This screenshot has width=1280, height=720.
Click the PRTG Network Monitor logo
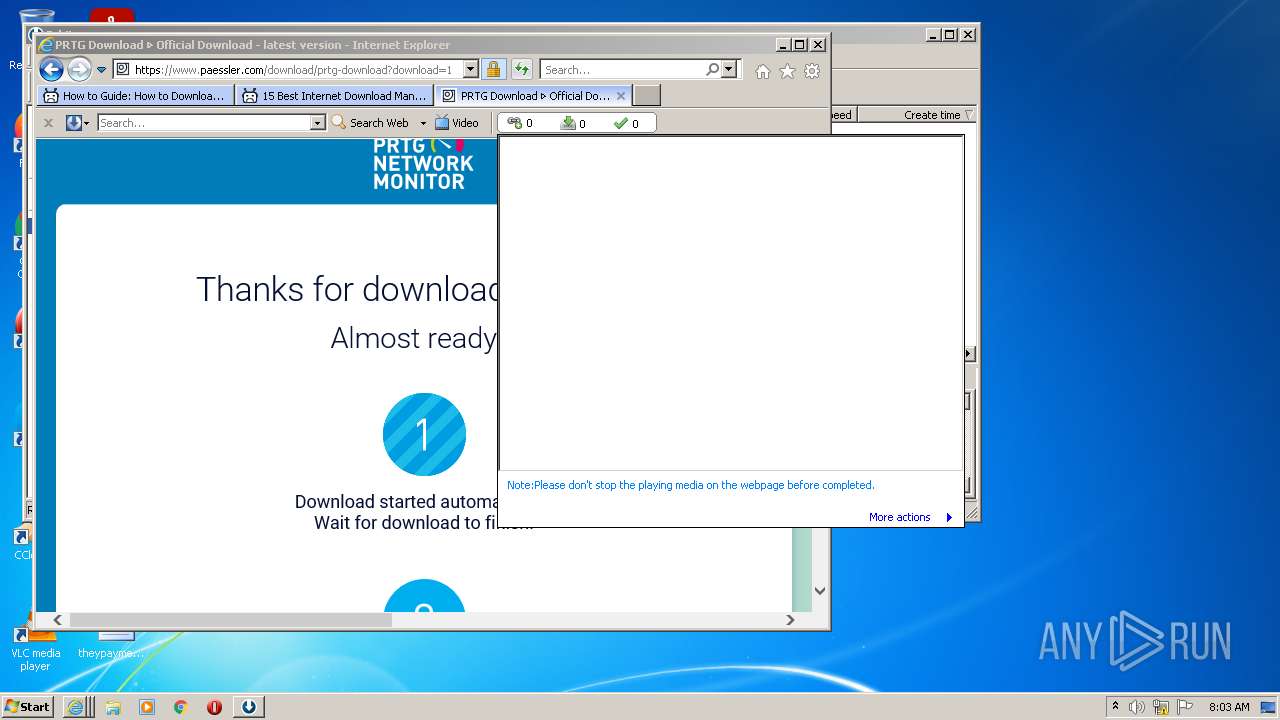423,164
